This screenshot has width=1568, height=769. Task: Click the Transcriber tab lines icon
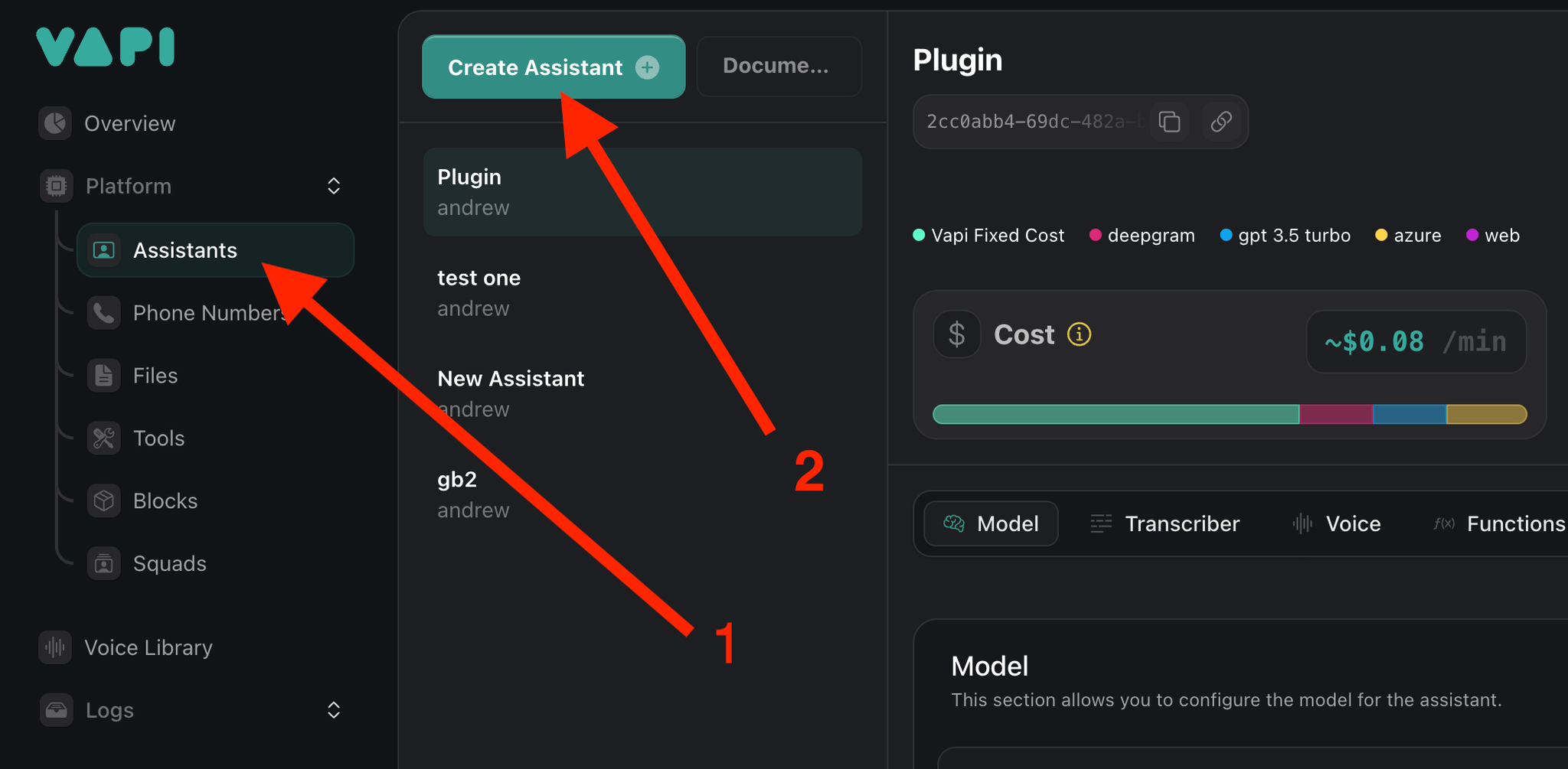click(x=1101, y=523)
